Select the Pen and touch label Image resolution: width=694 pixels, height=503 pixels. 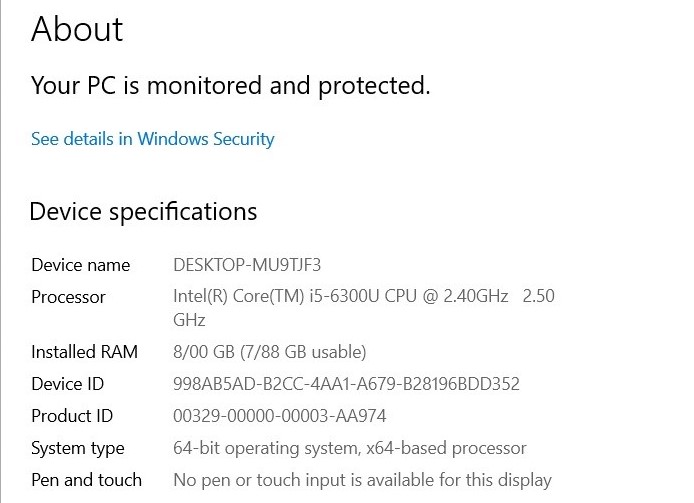click(86, 480)
